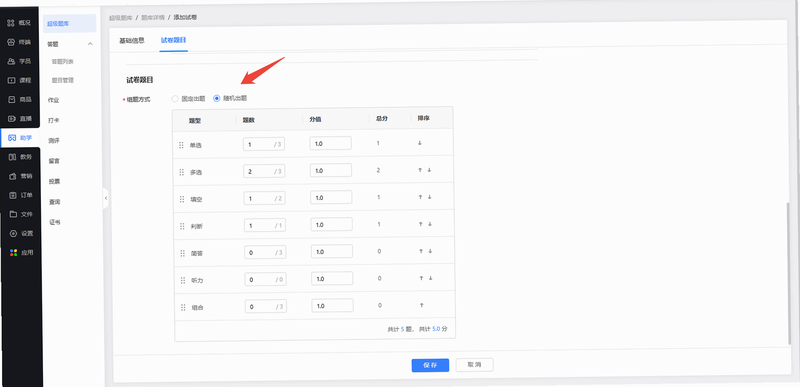The width and height of the screenshot is (800, 387).
Task: Focus the 填空 question count field
Action: pyautogui.click(x=265, y=198)
